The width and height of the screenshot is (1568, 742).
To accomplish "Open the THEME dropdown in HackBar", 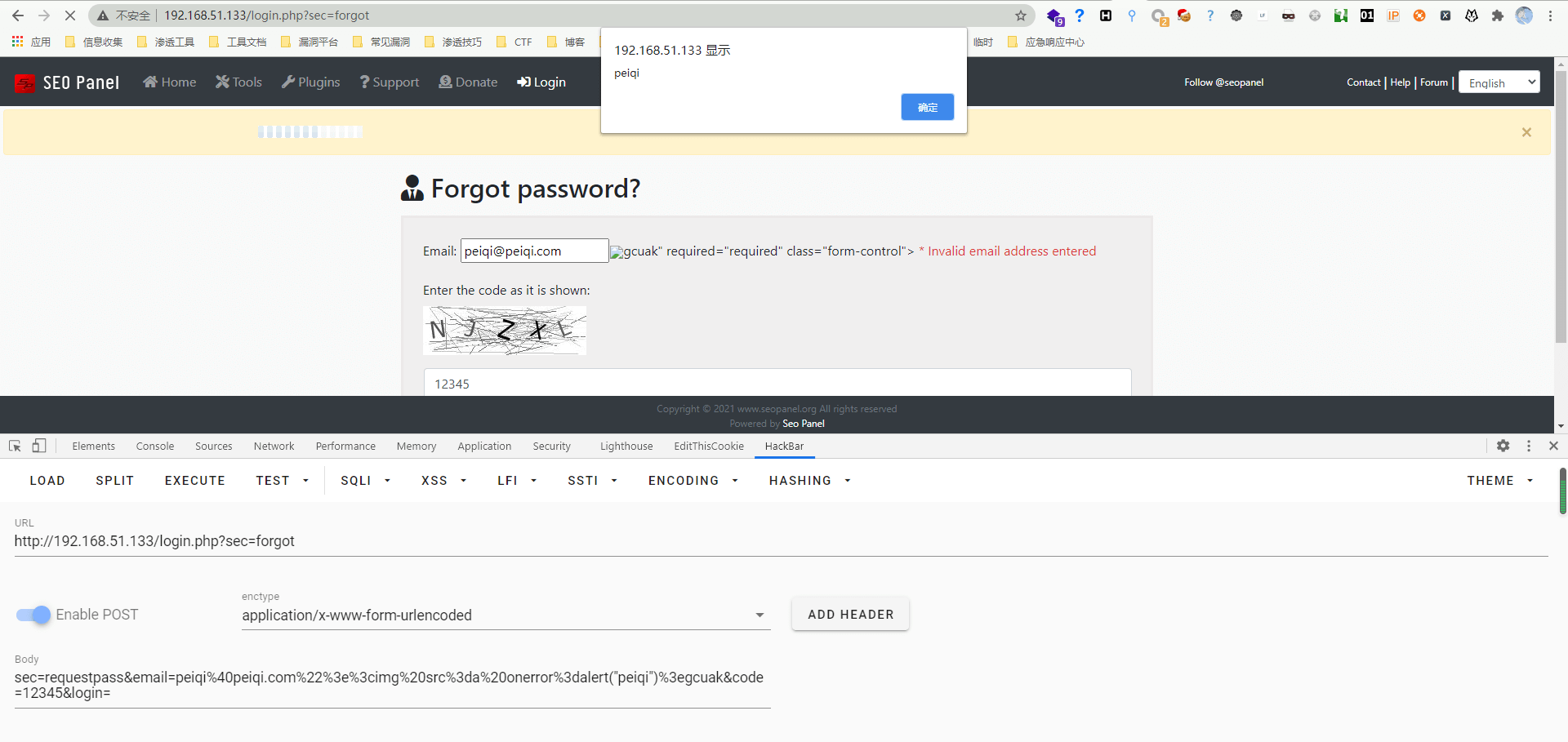I will point(1499,481).
